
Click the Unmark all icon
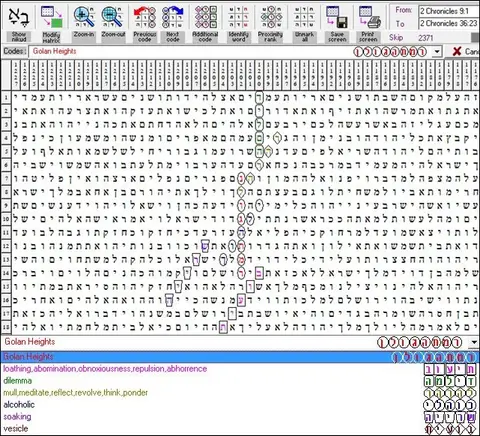point(304,17)
